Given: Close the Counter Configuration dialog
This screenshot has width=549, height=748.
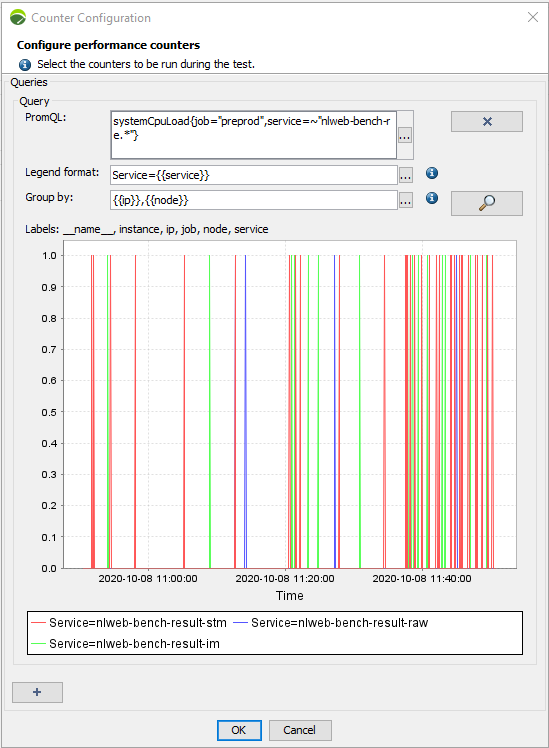Looking at the screenshot, I should 533,17.
